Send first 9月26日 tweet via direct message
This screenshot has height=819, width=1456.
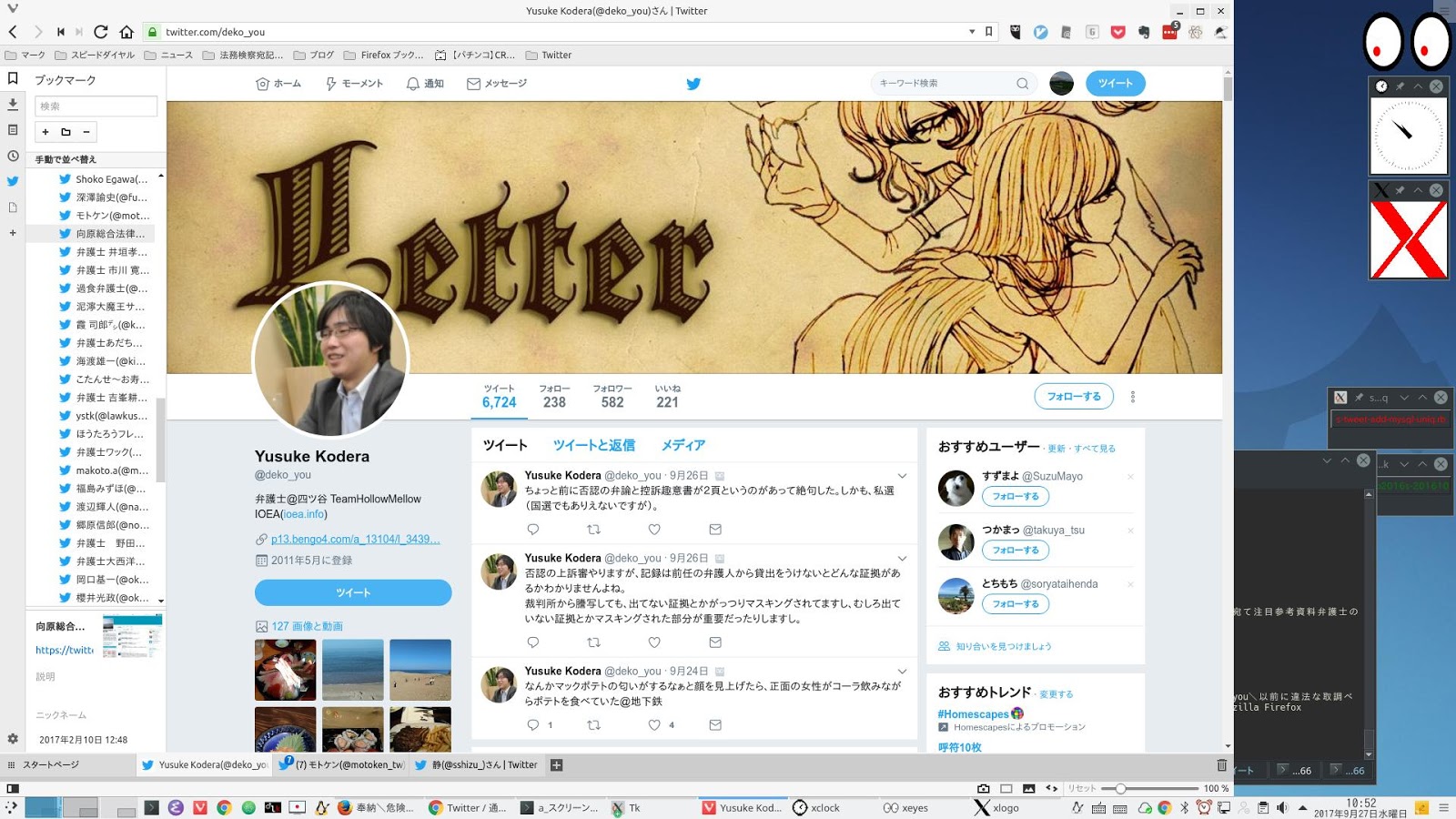click(715, 530)
